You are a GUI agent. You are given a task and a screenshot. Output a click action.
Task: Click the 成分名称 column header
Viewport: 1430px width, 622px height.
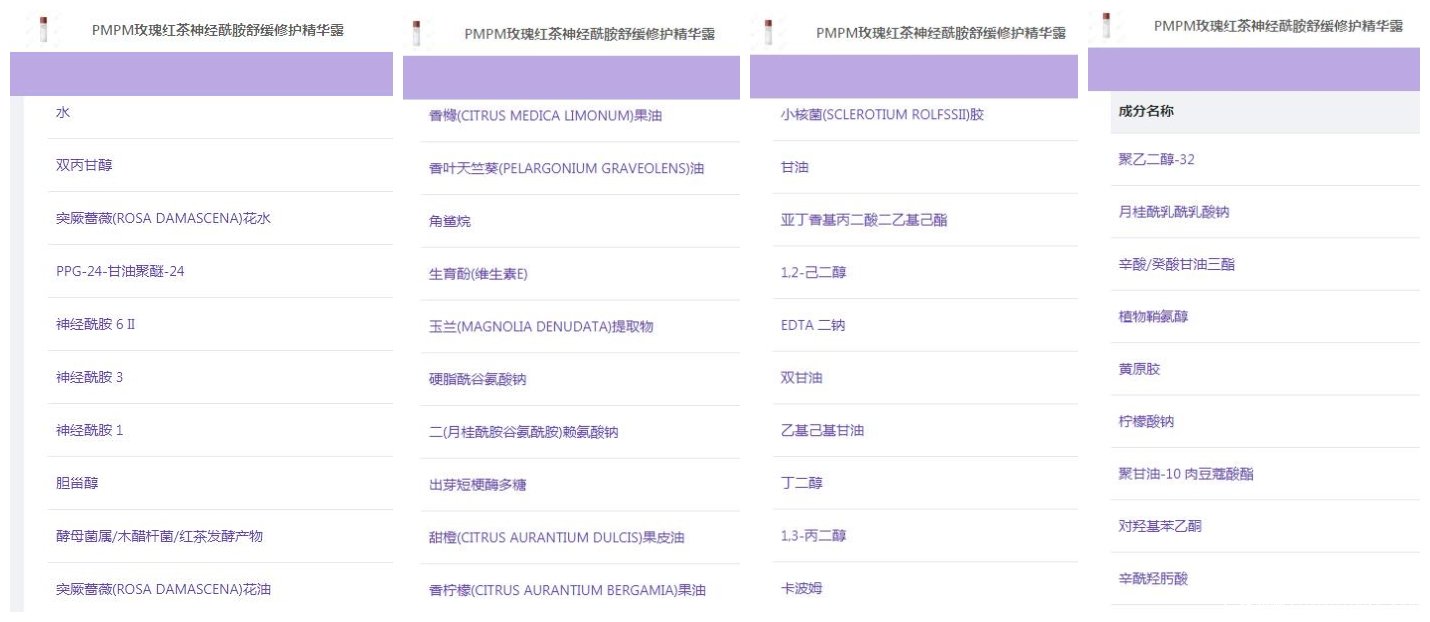pyautogui.click(x=1146, y=111)
